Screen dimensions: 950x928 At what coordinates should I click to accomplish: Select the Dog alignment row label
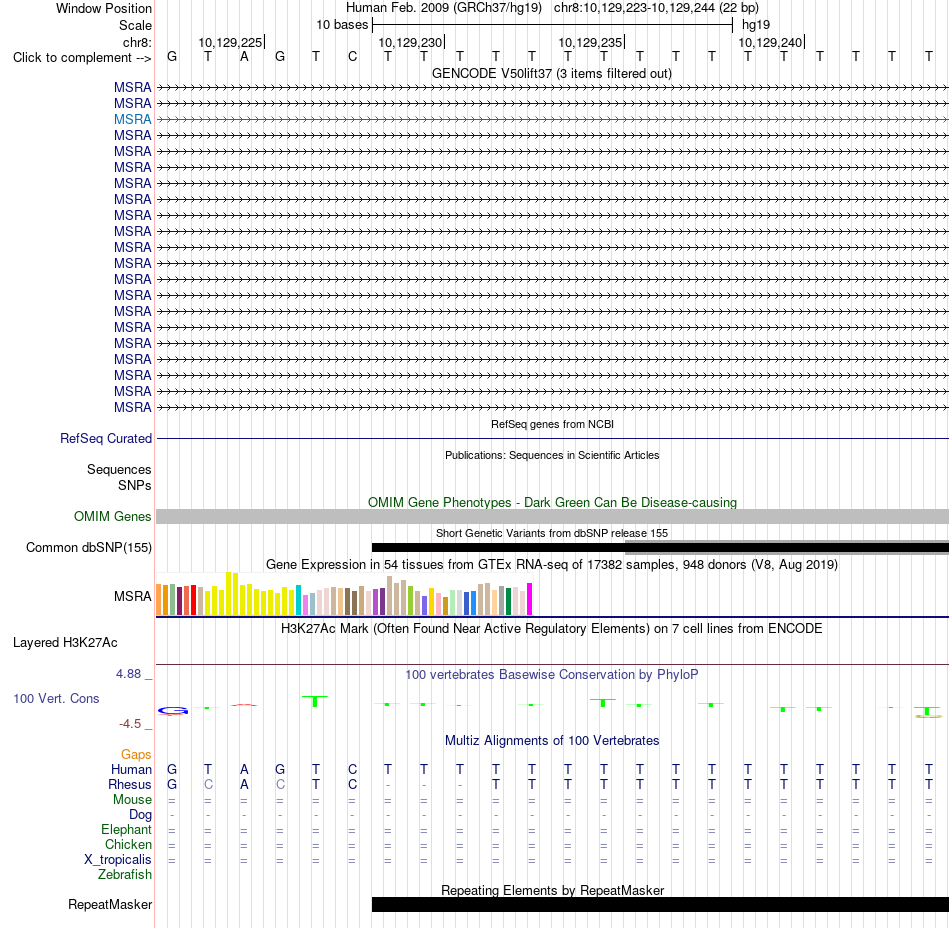click(x=140, y=815)
